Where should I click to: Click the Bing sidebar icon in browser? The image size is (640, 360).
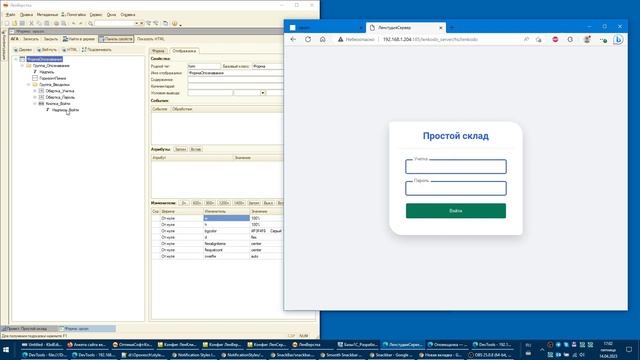[618, 40]
